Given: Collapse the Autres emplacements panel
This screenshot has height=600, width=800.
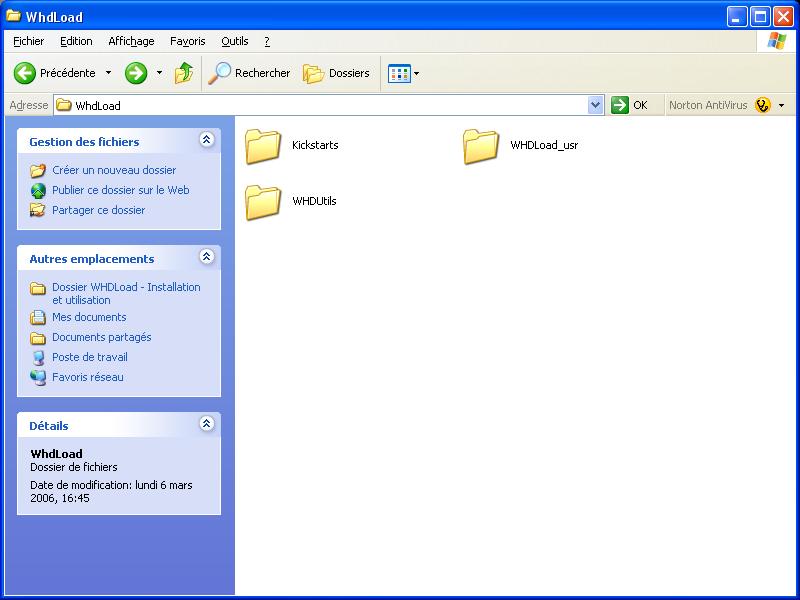Looking at the screenshot, I should tap(206, 256).
